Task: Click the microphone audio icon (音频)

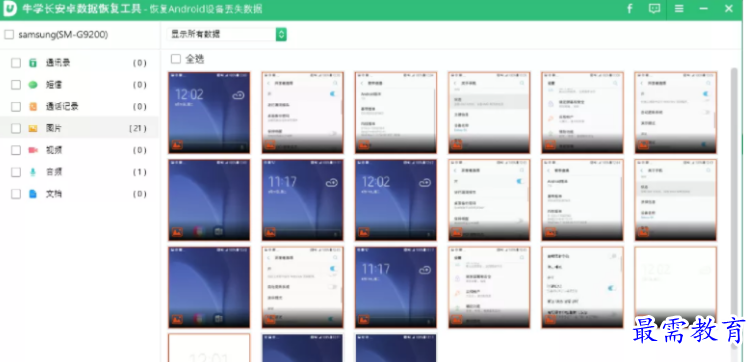Action: click(33, 172)
